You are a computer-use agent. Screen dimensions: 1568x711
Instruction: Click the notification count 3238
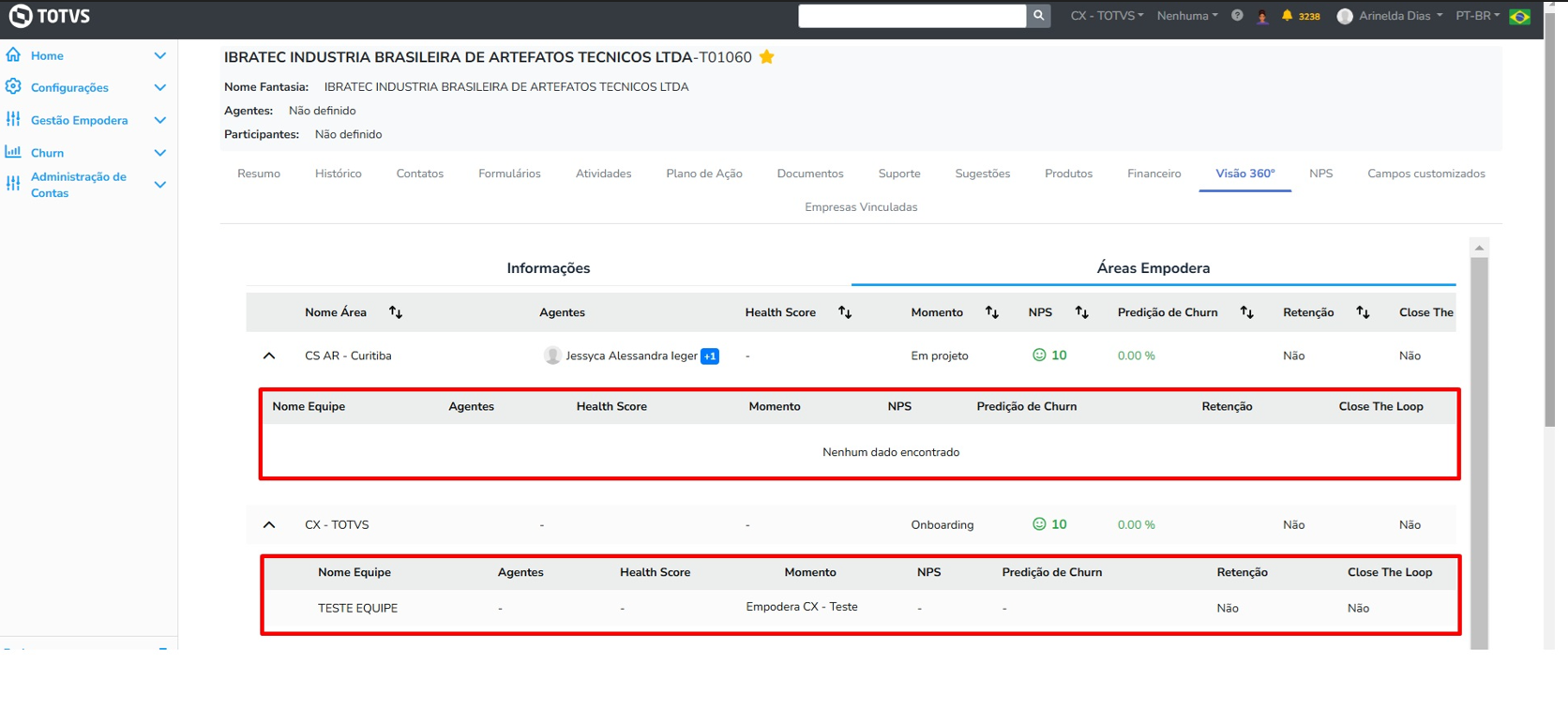[1309, 16]
